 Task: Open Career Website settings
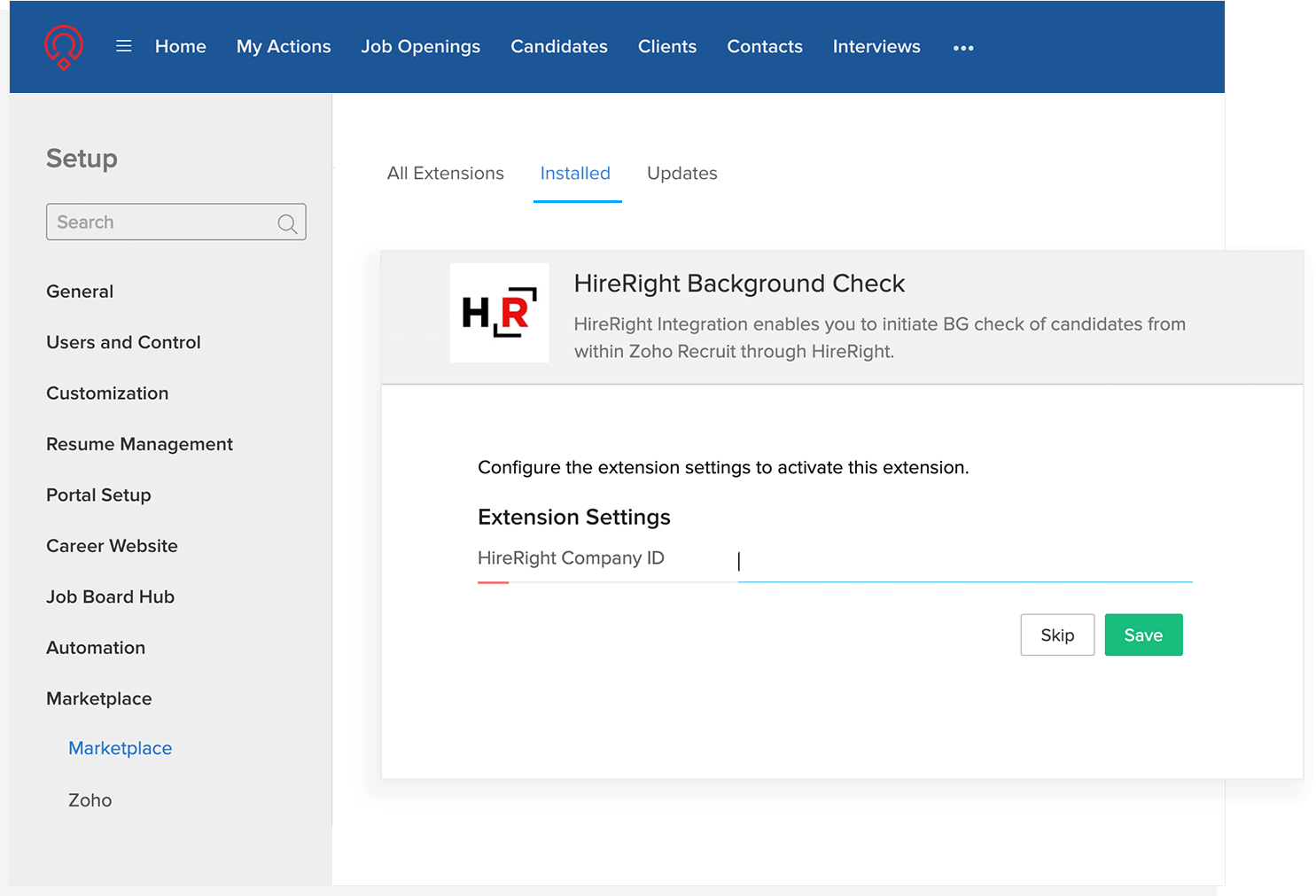[112, 546]
